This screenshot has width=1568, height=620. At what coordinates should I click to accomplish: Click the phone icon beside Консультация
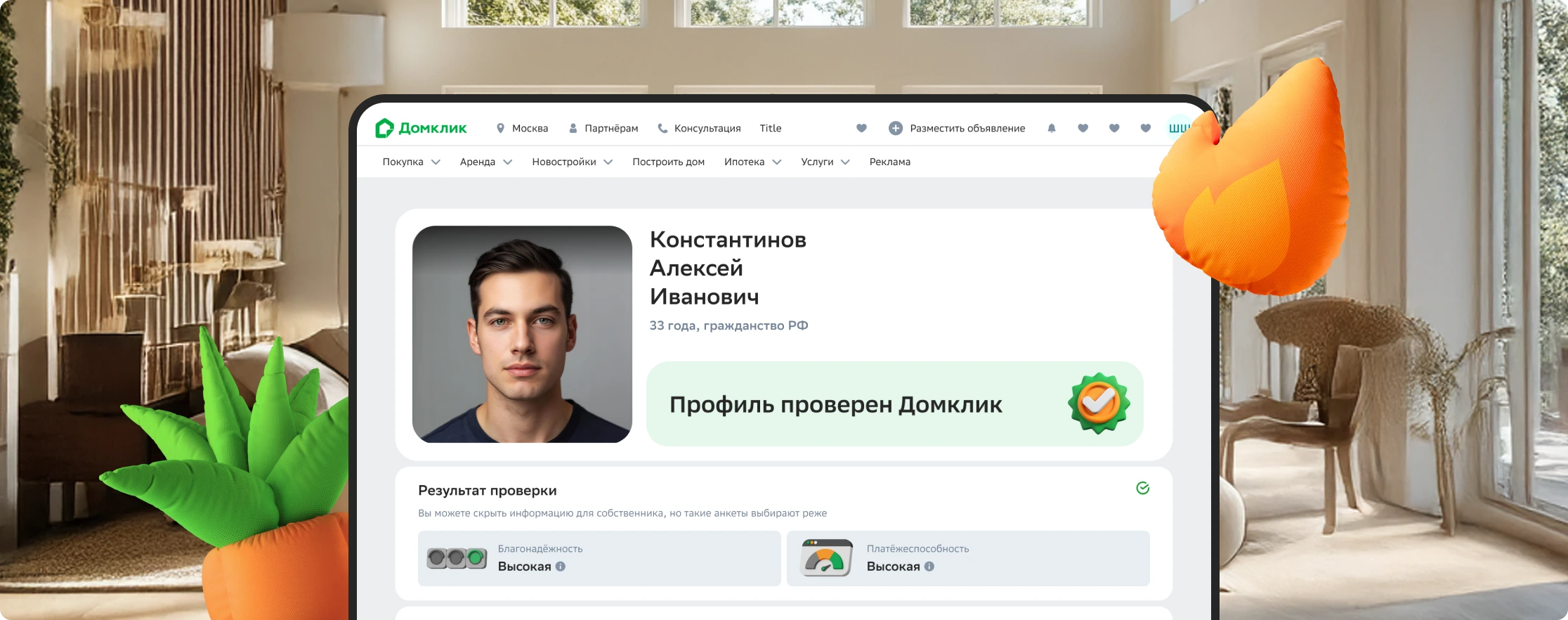662,128
